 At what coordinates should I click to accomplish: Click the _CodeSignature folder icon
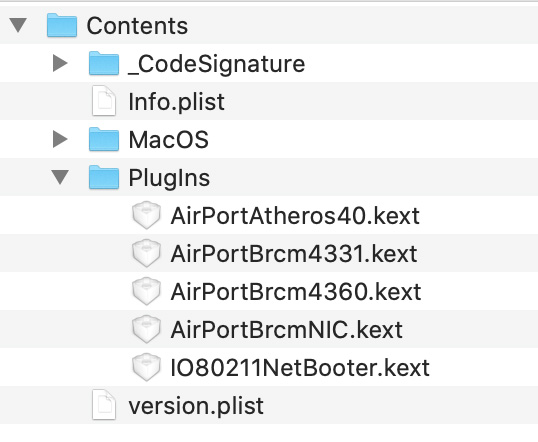point(104,63)
